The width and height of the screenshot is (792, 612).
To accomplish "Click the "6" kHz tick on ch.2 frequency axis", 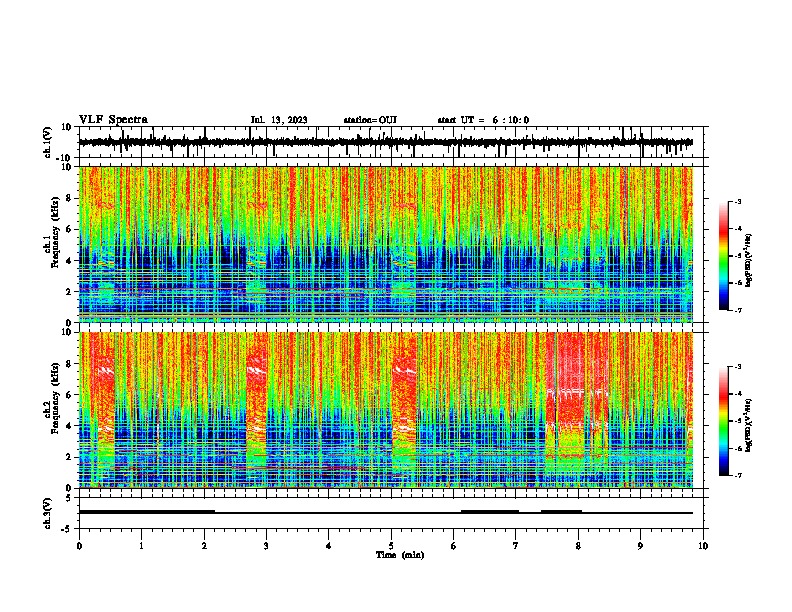I will coord(69,395).
